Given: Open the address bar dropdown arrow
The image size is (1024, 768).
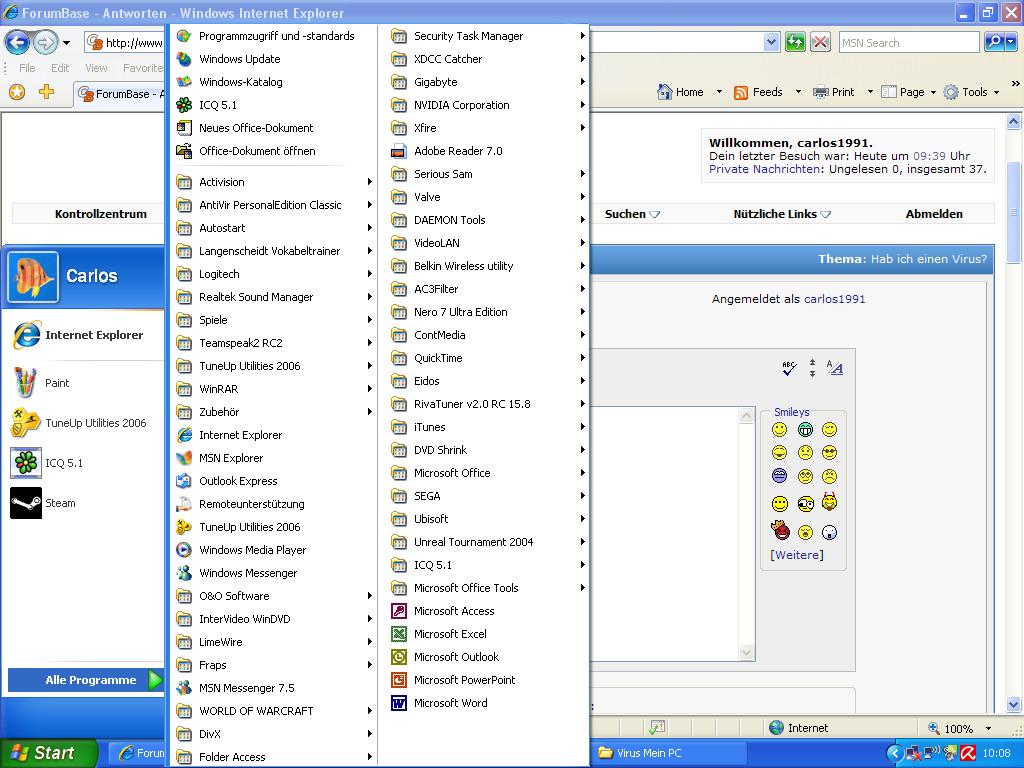Looking at the screenshot, I should click(771, 43).
